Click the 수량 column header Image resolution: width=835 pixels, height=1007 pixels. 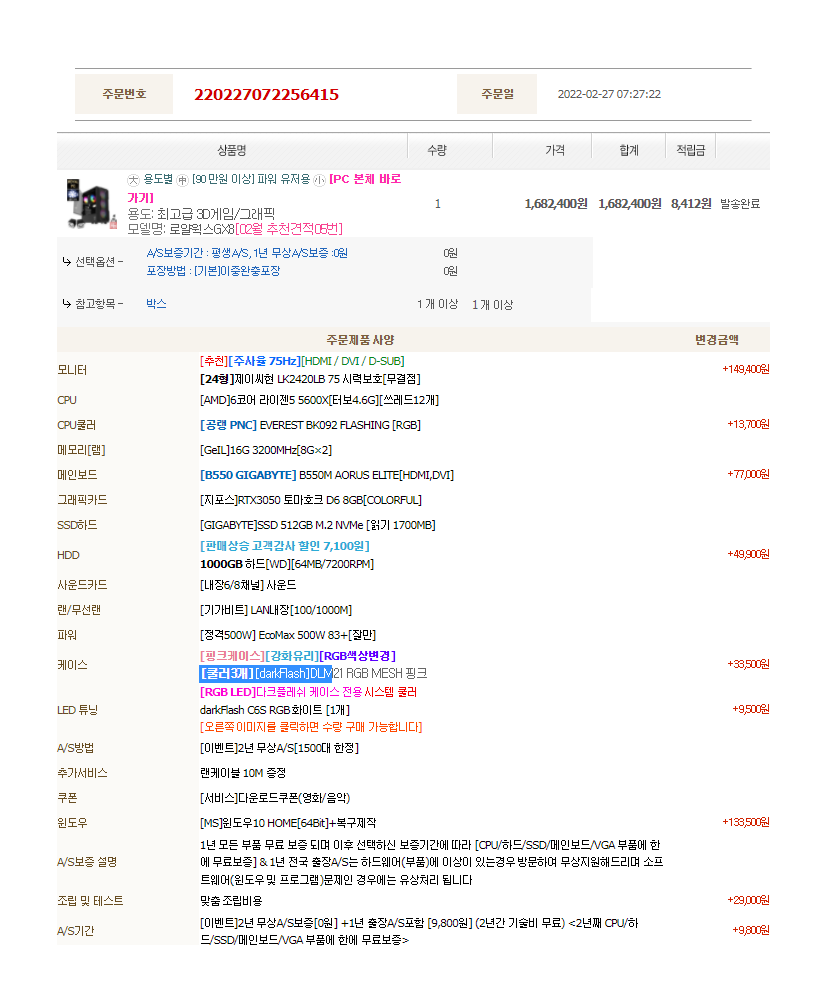[x=437, y=150]
